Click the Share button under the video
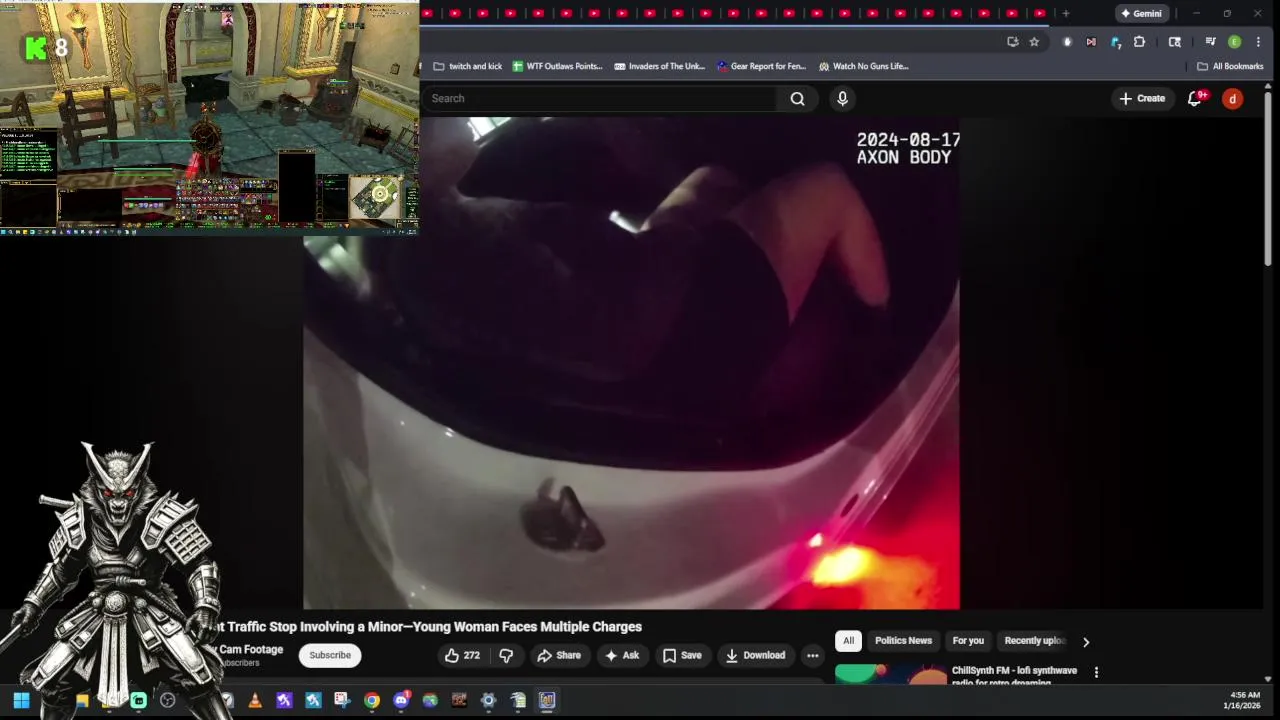This screenshot has height=720, width=1280. coord(559,655)
